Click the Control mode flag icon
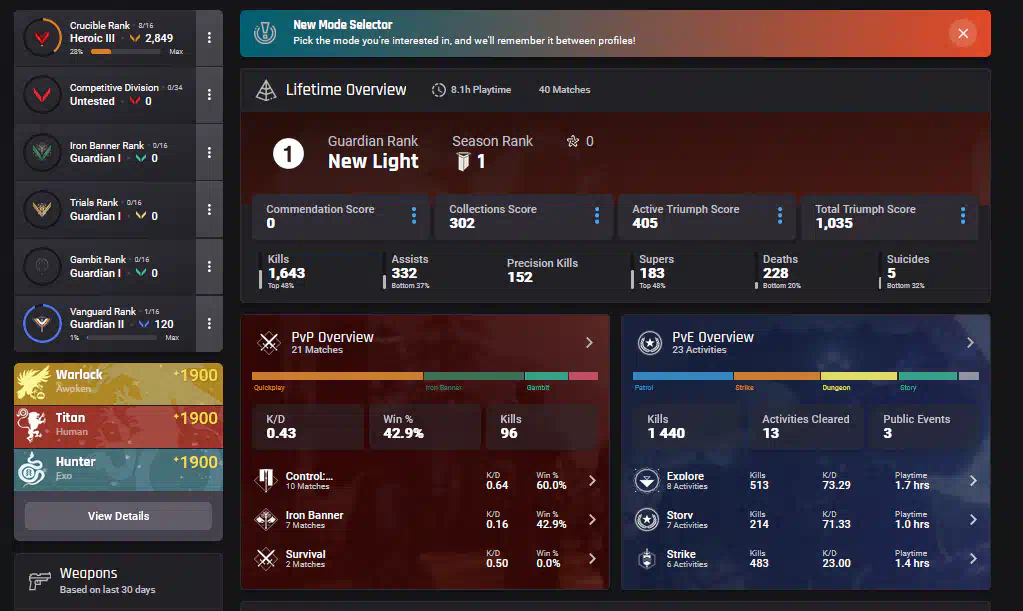The height and width of the screenshot is (611, 1023). pos(266,481)
